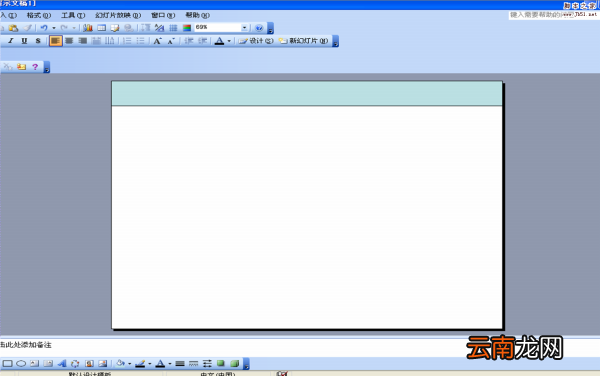Click the Paste icon in the standard toolbar

click(x=13, y=28)
